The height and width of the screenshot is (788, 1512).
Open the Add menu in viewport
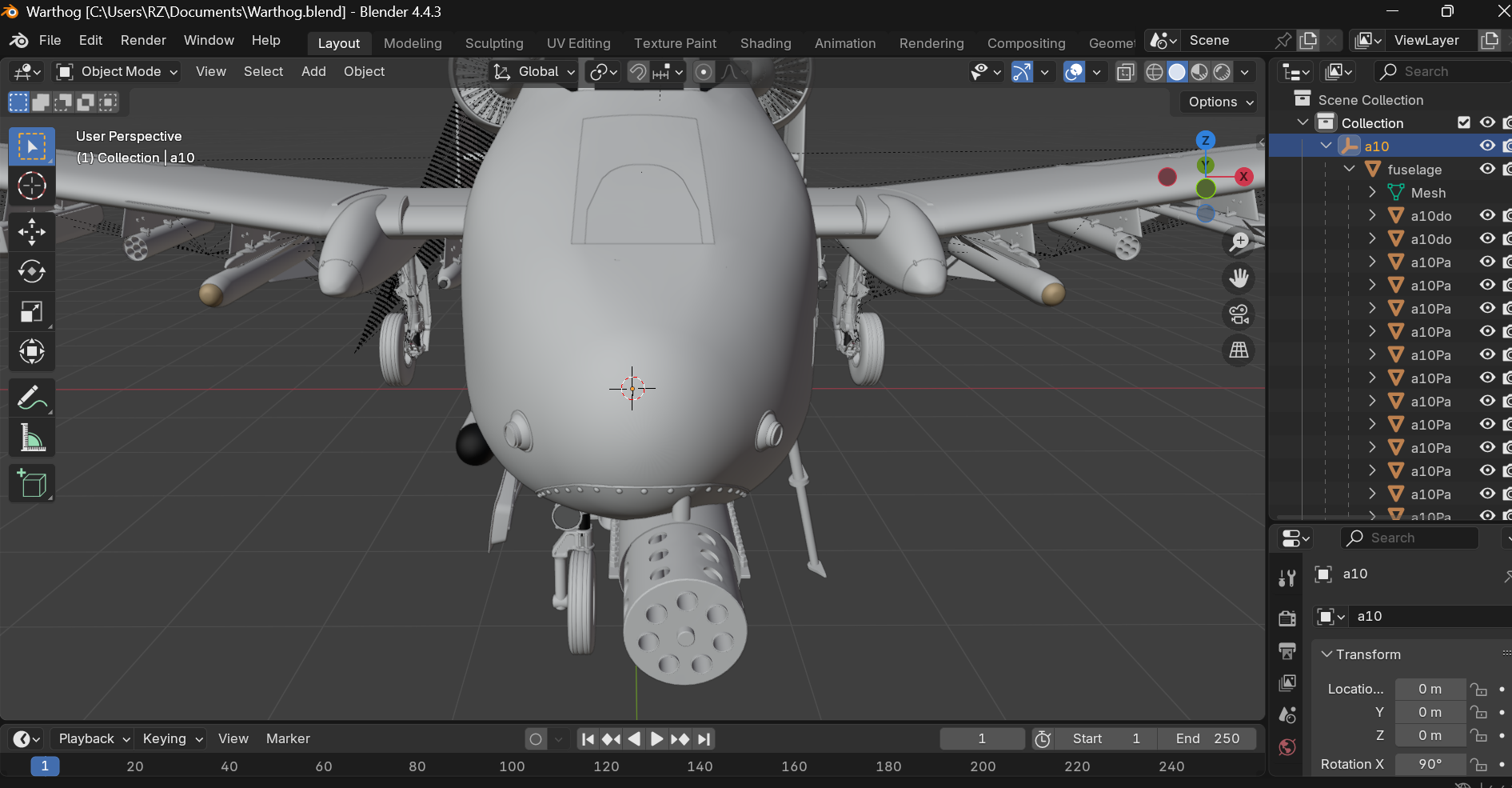click(313, 72)
